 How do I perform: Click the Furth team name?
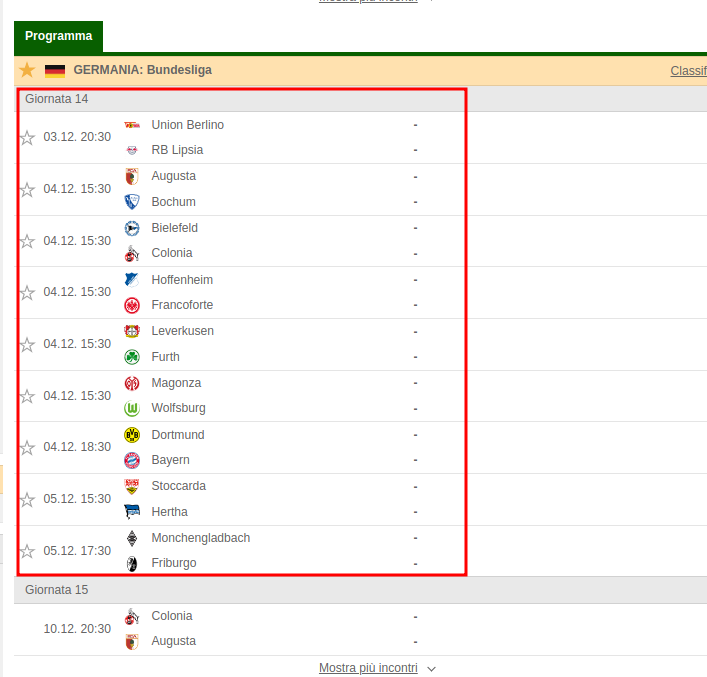point(165,357)
